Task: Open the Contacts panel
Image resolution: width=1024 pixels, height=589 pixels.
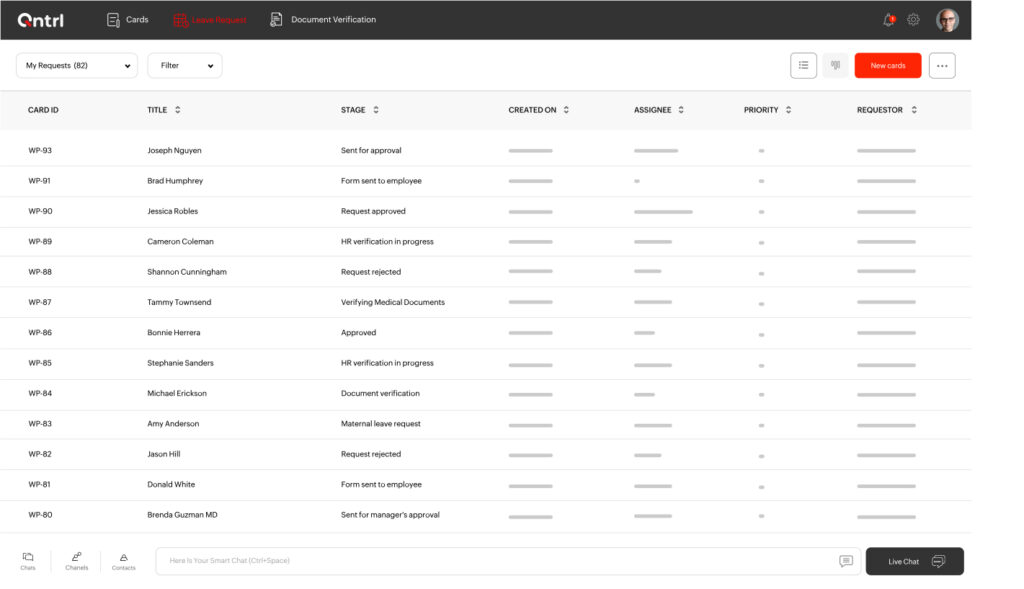Action: pyautogui.click(x=124, y=561)
